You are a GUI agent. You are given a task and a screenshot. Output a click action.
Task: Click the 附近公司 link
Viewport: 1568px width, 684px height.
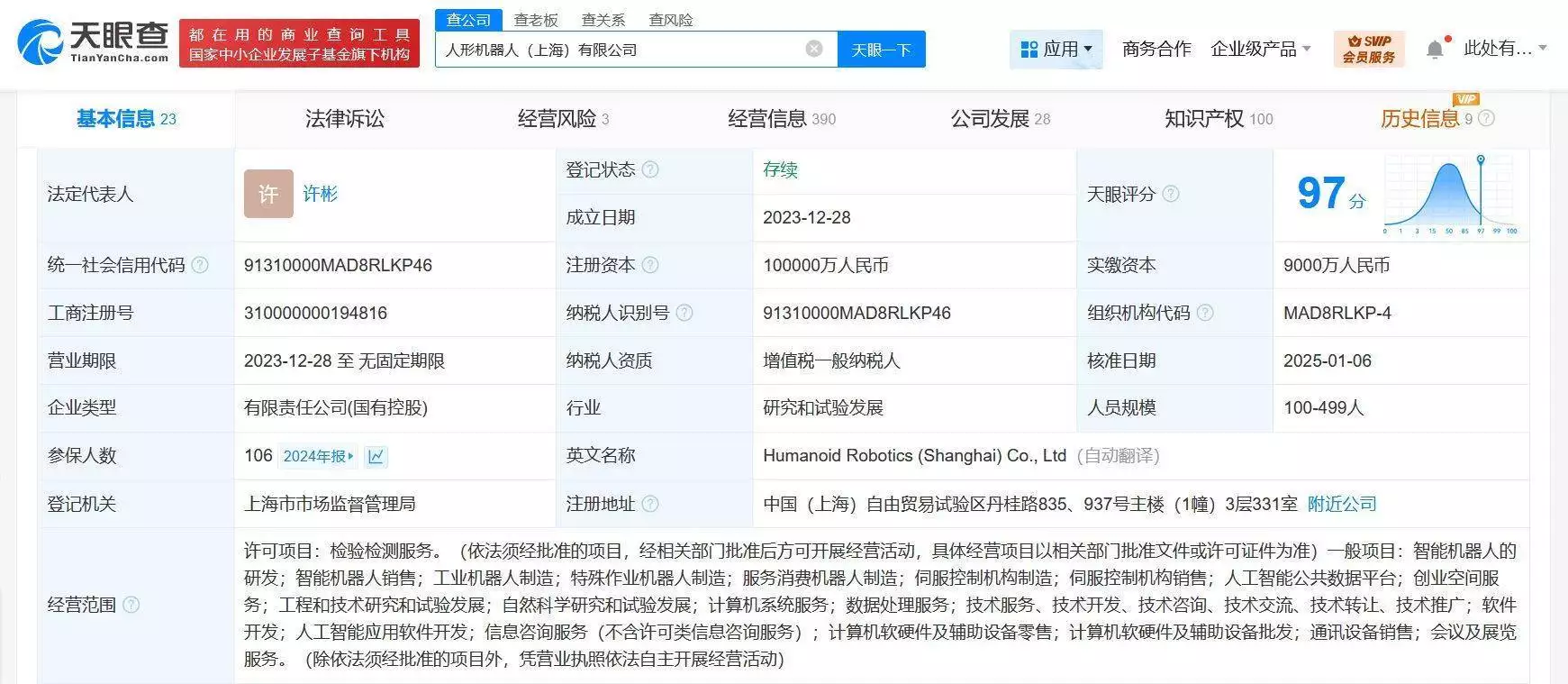1342,504
